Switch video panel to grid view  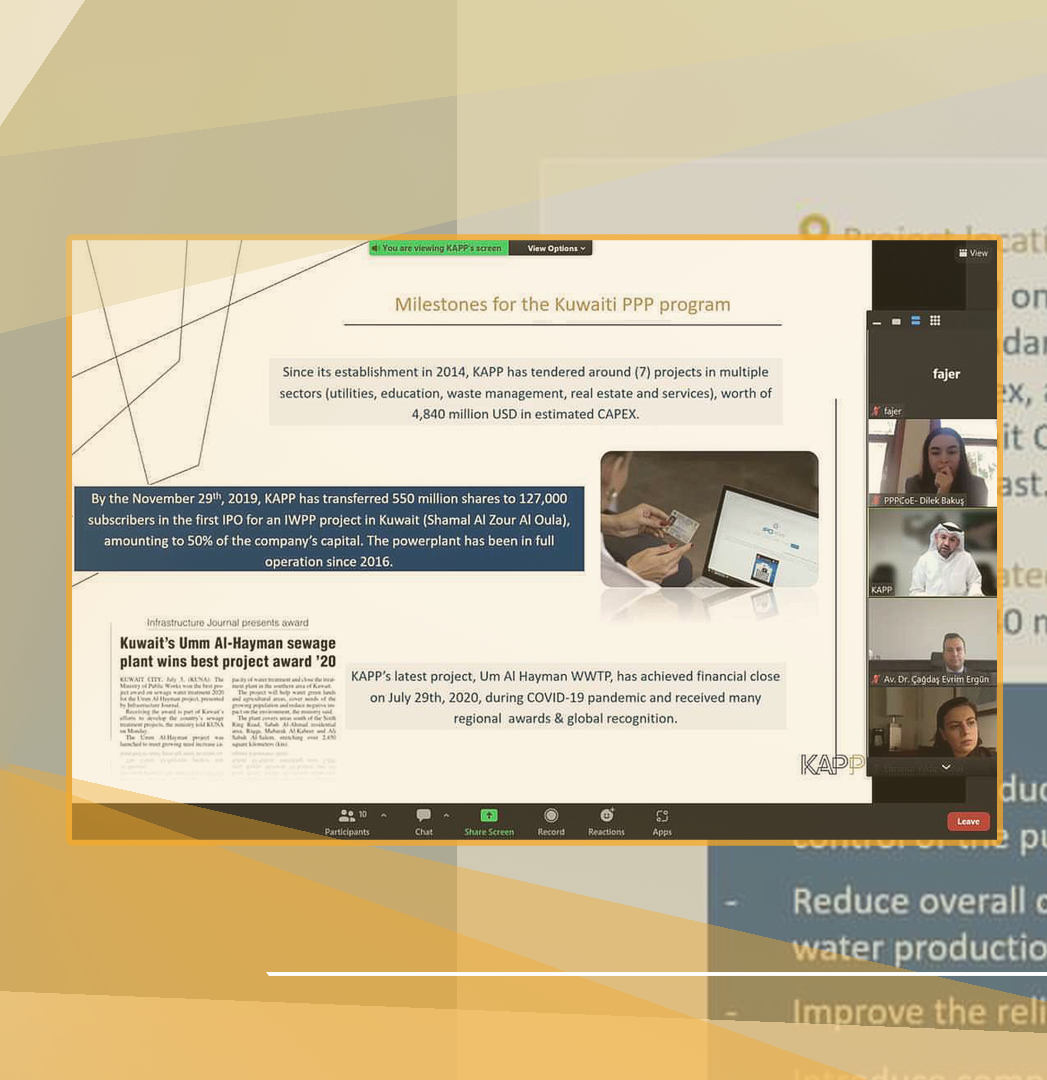click(x=935, y=320)
